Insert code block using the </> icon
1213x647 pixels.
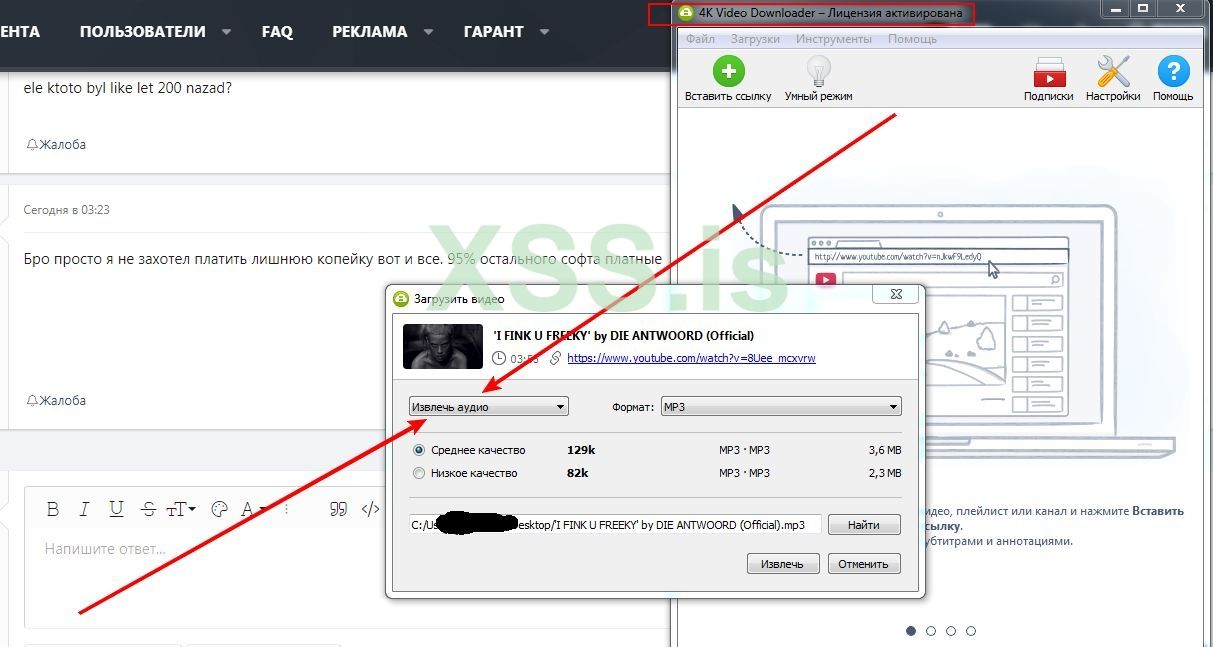click(370, 509)
